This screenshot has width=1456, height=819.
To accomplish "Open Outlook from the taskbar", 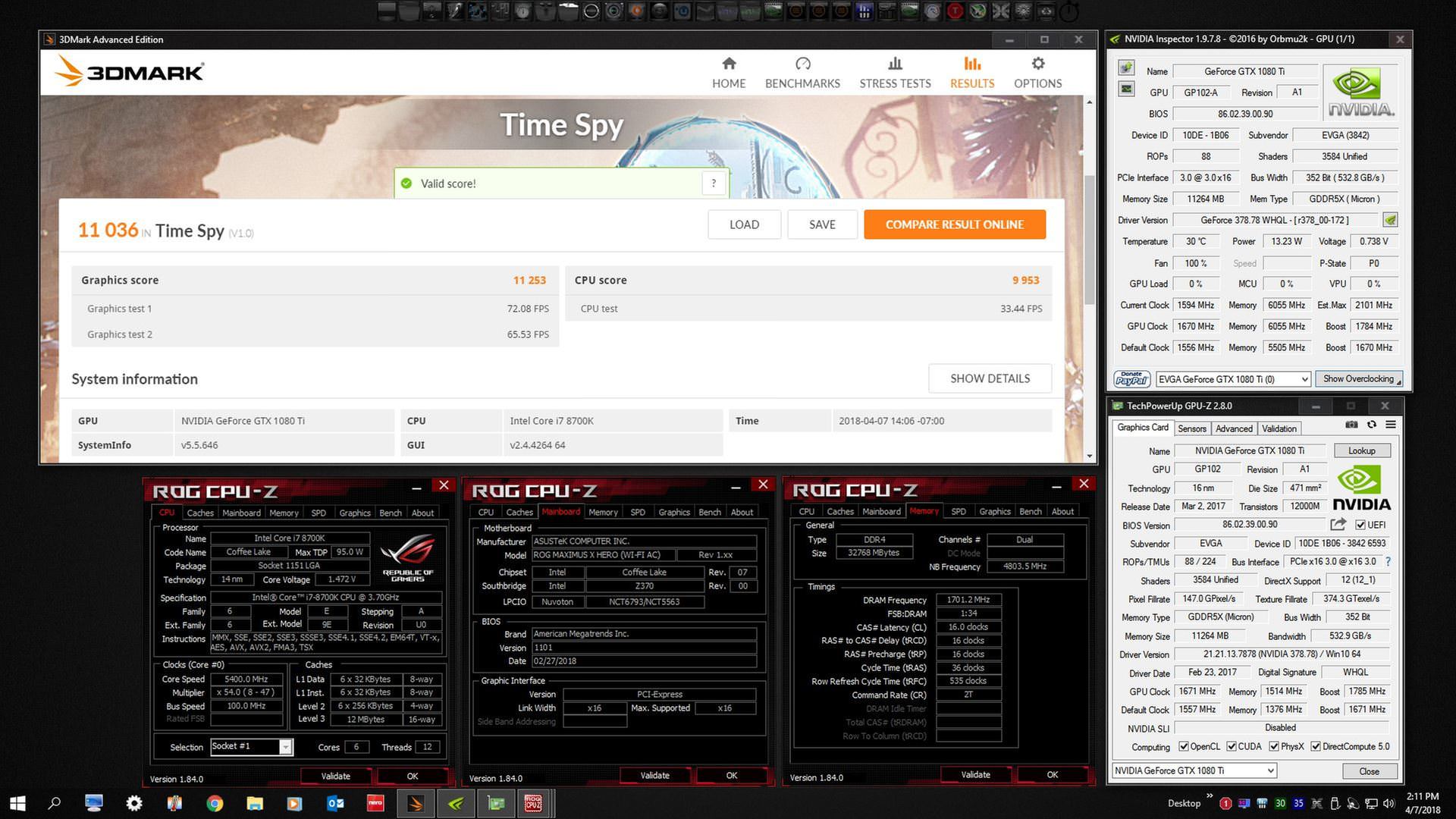I will click(x=335, y=804).
